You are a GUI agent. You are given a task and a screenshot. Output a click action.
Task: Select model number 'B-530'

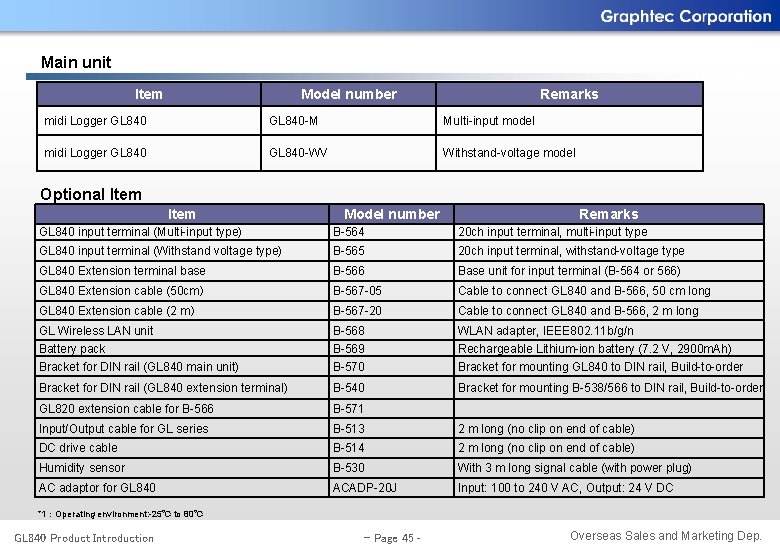[349, 468]
